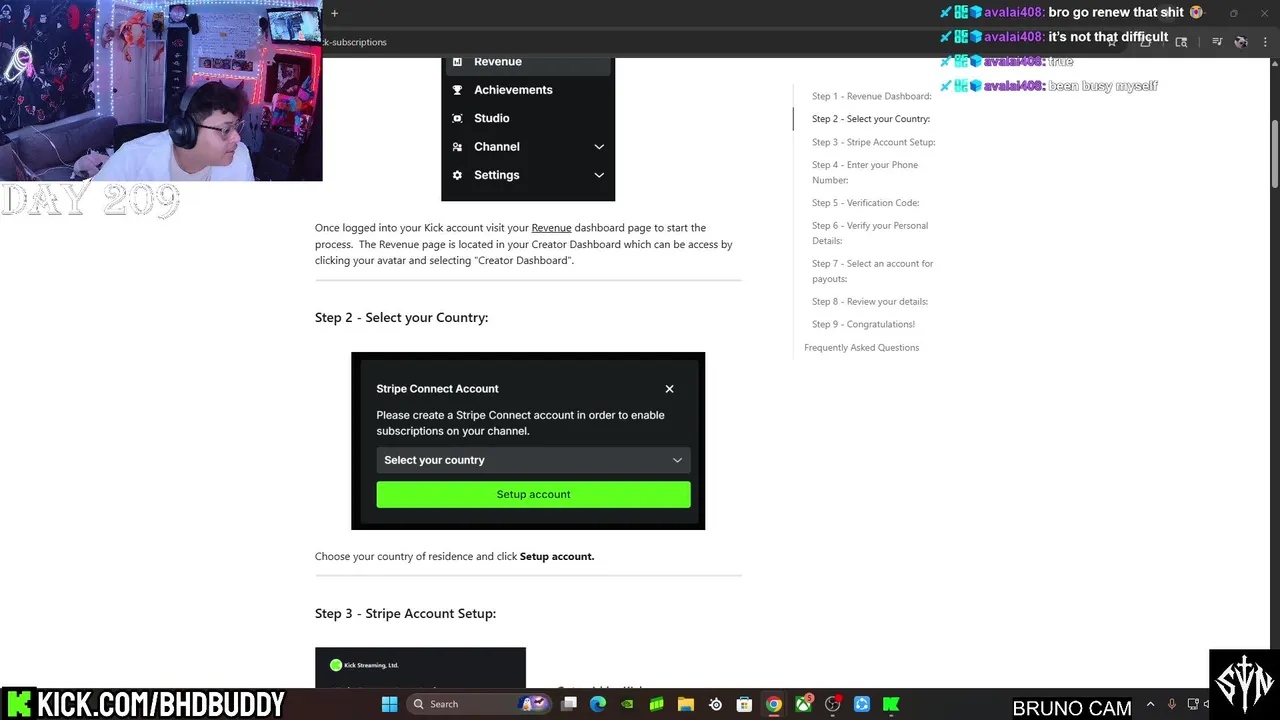Click the gear icon beside Settings

coord(457,175)
